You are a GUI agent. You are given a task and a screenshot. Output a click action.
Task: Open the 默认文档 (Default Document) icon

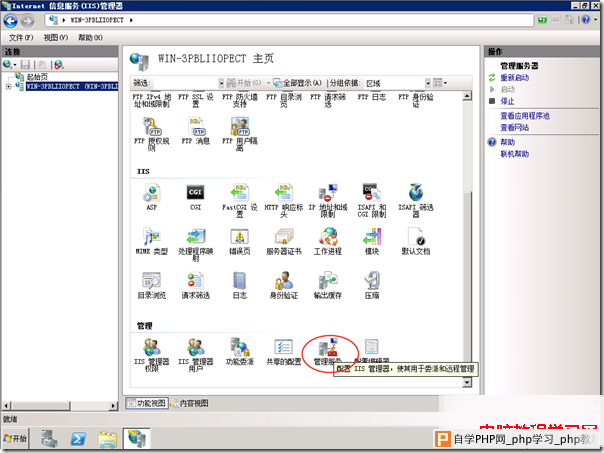[x=416, y=239]
